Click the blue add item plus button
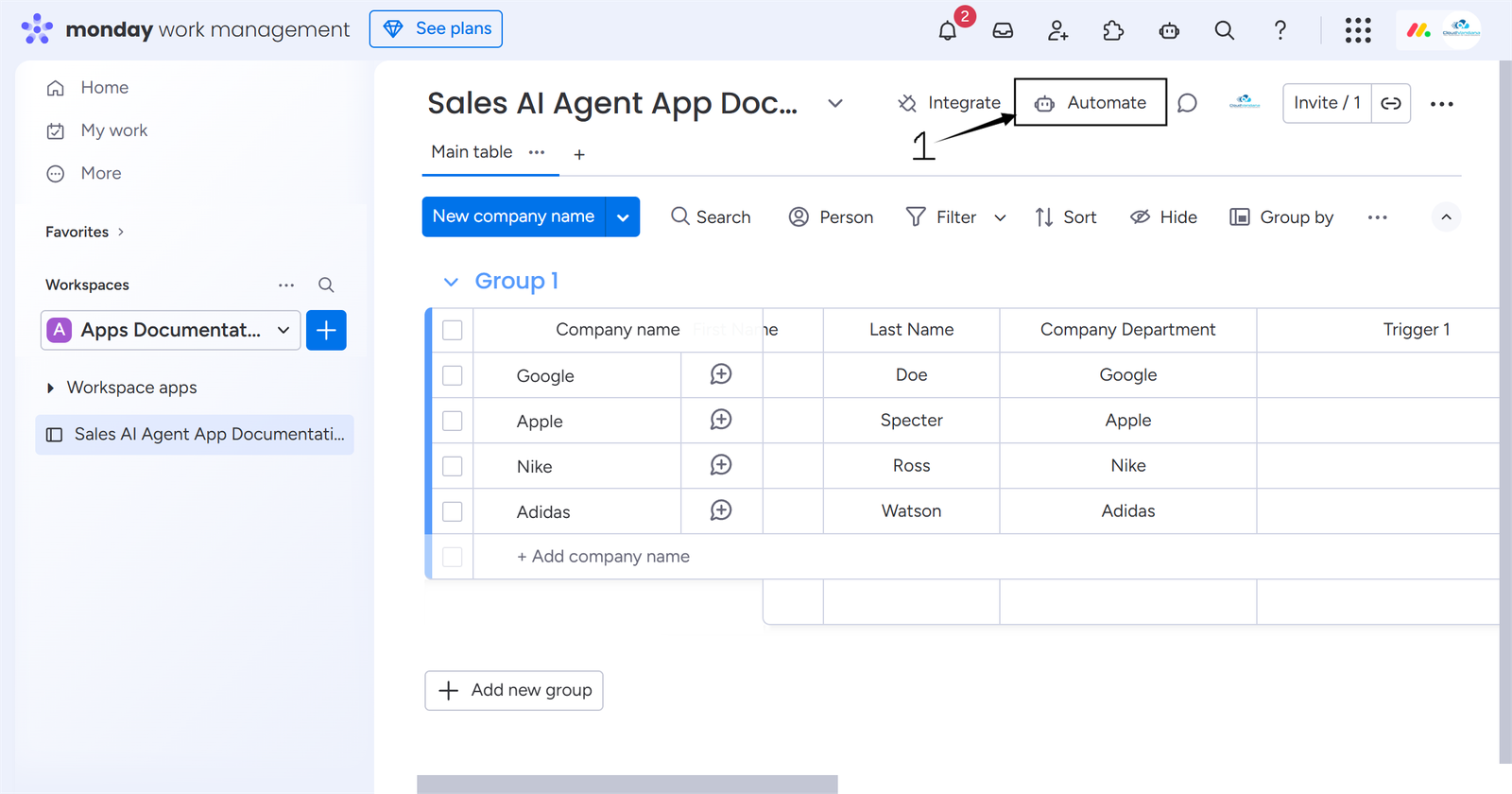Image resolution: width=1512 pixels, height=794 pixels. 326,330
